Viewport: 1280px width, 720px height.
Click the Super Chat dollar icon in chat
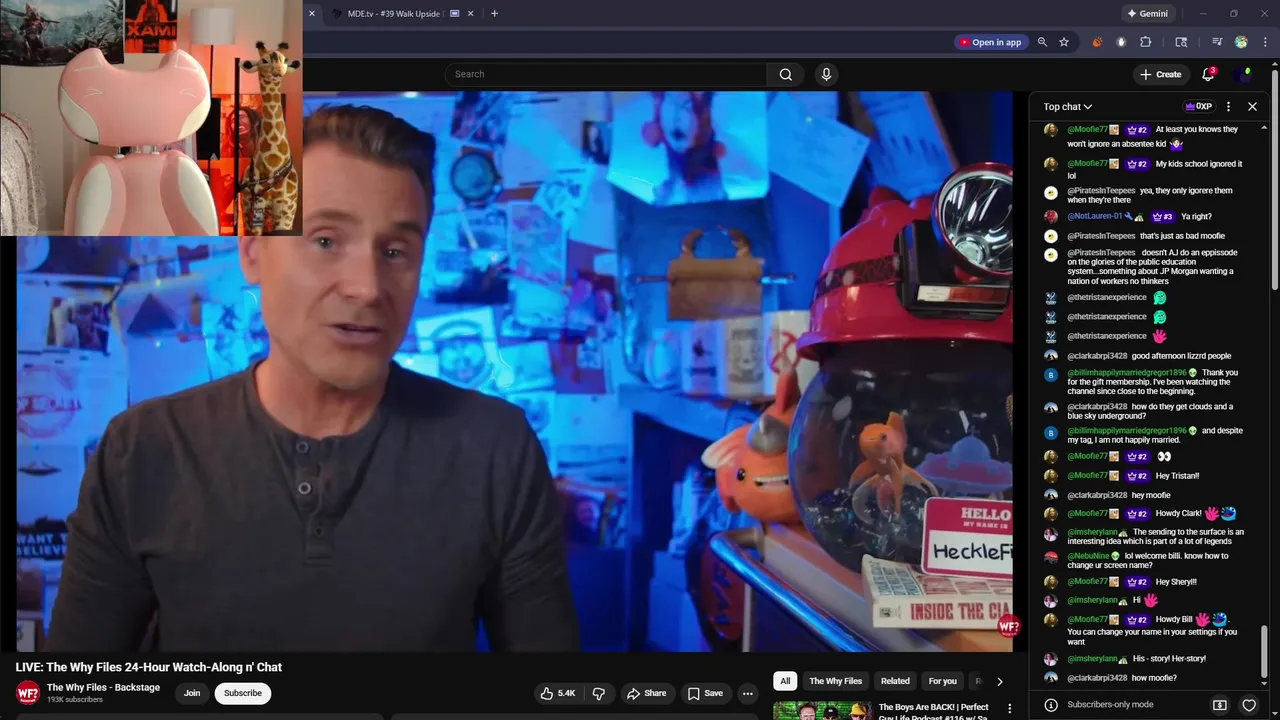pos(1220,705)
